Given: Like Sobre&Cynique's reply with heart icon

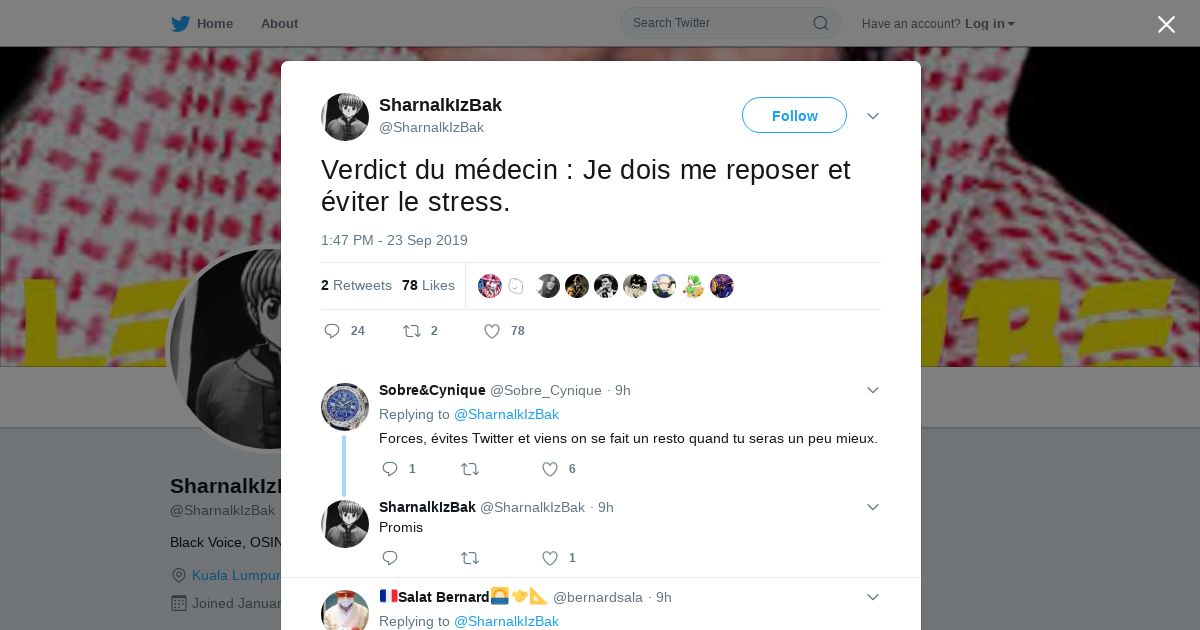Looking at the screenshot, I should (x=549, y=469).
